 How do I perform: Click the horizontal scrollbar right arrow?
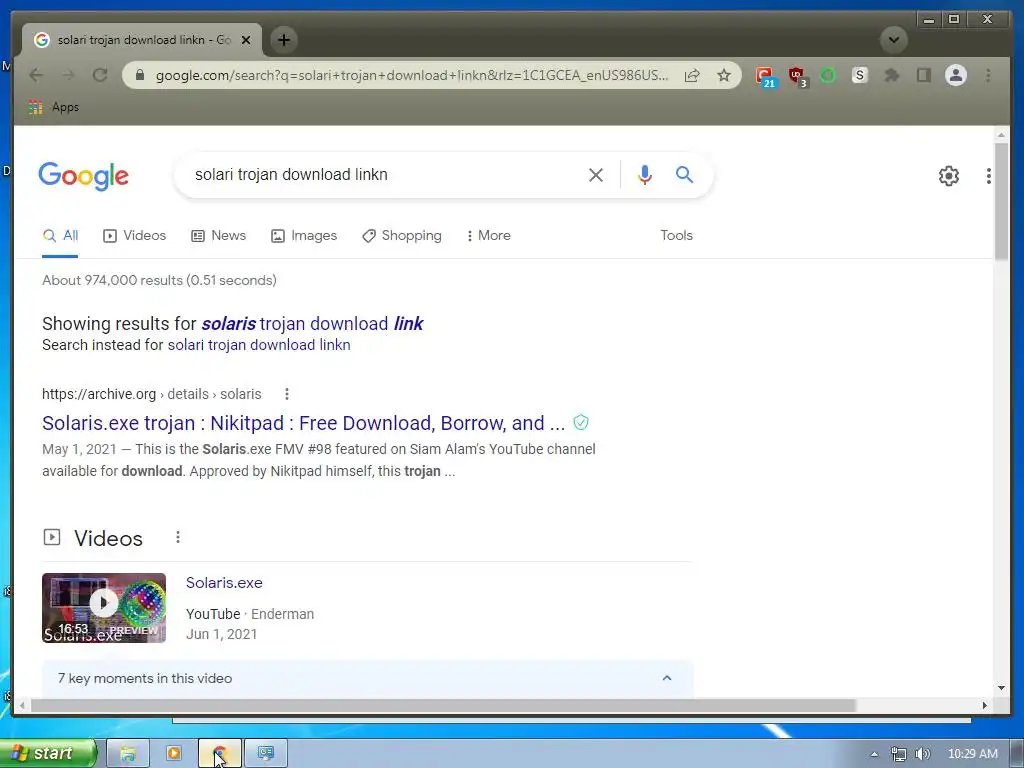(x=984, y=705)
